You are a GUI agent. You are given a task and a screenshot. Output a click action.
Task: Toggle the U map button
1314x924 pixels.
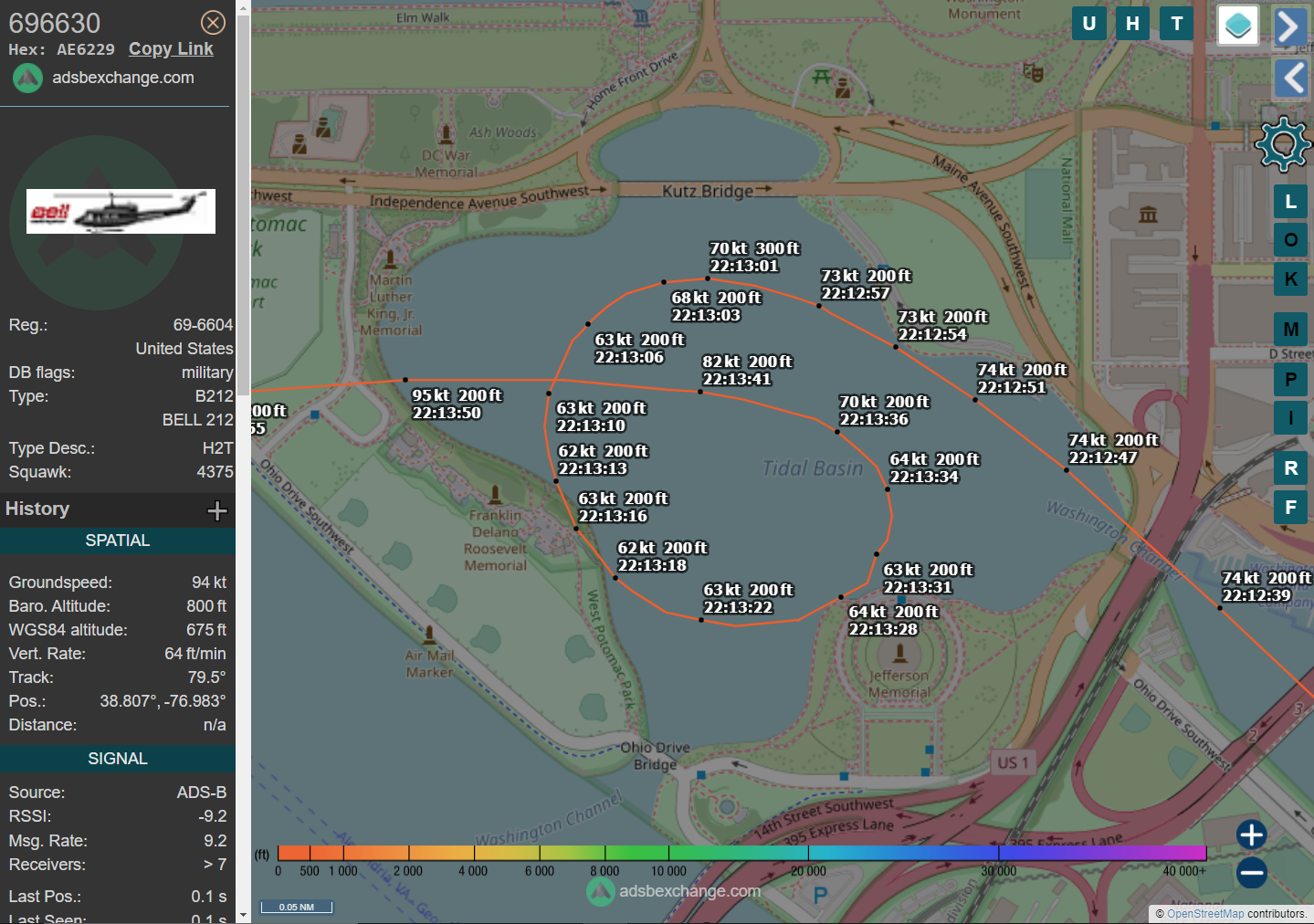(x=1088, y=24)
